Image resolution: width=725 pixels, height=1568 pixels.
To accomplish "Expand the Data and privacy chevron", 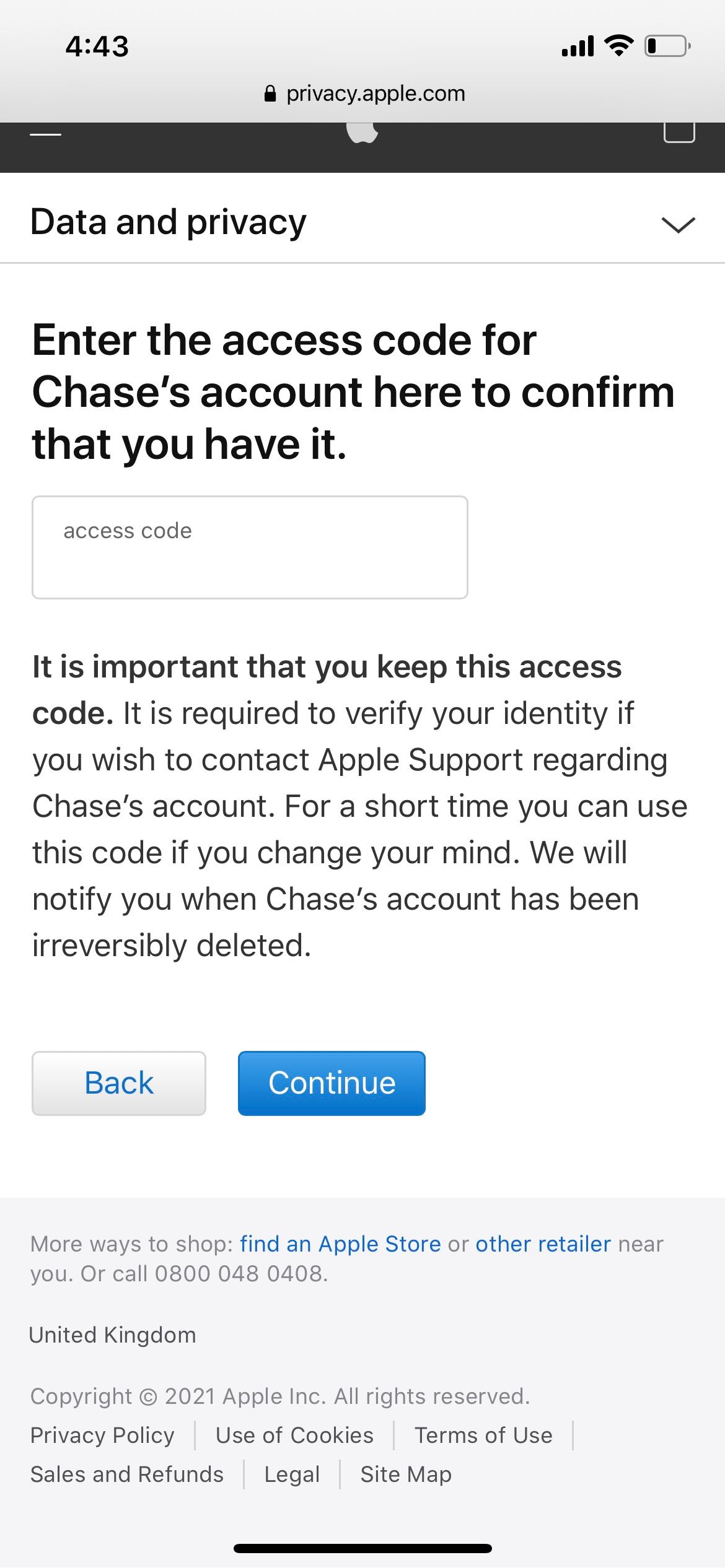I will 678,224.
